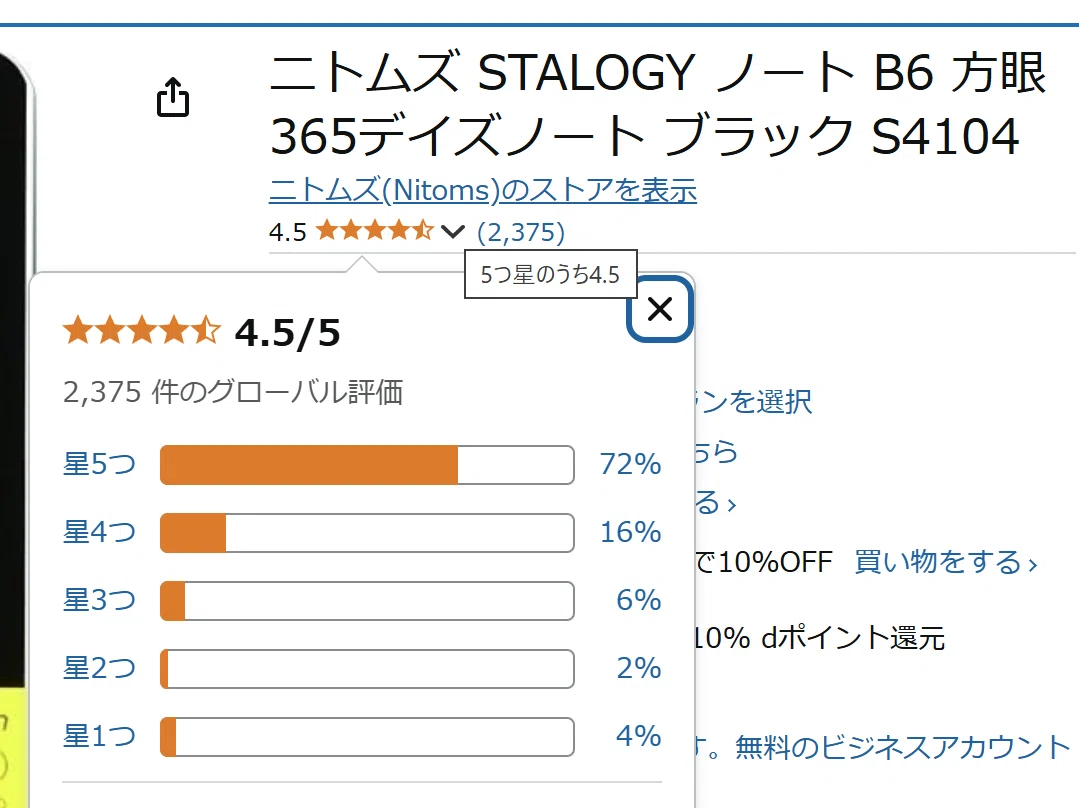The width and height of the screenshot is (1079, 808).
Task: Visit the ニトムズ(Nitoms) store link
Action: click(x=482, y=190)
